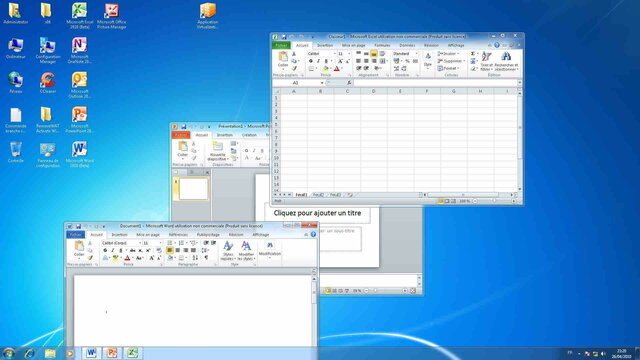Click the AutoSum sigma icon in Excel

473,53
